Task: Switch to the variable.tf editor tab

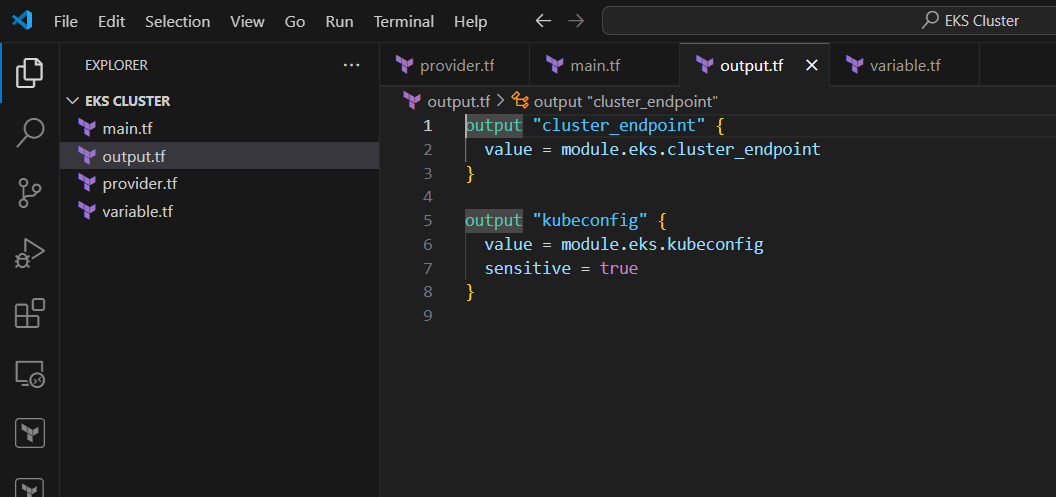Action: [x=904, y=65]
